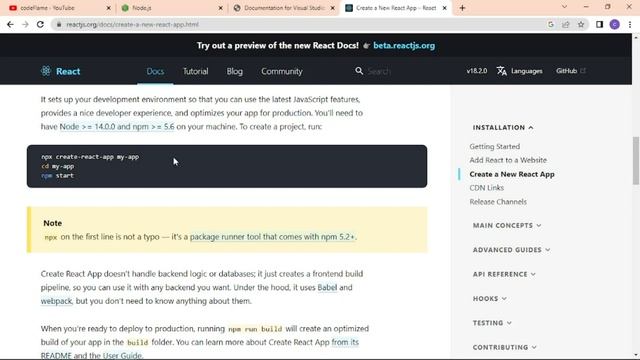The width and height of the screenshot is (640, 360).
Task: Click the Languages translate icon
Action: (x=502, y=71)
